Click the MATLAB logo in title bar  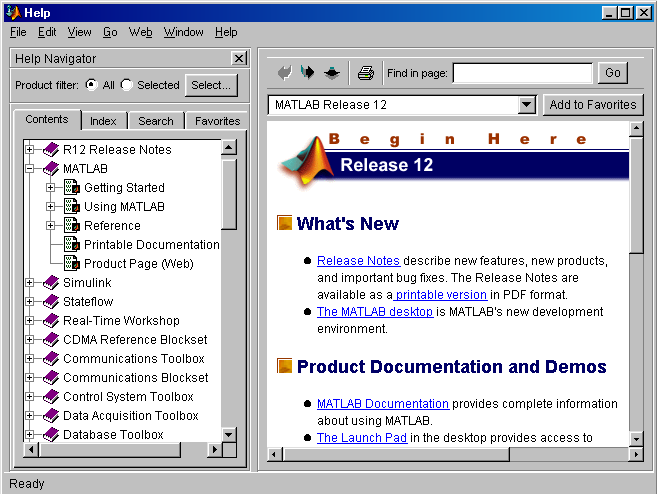point(13,12)
